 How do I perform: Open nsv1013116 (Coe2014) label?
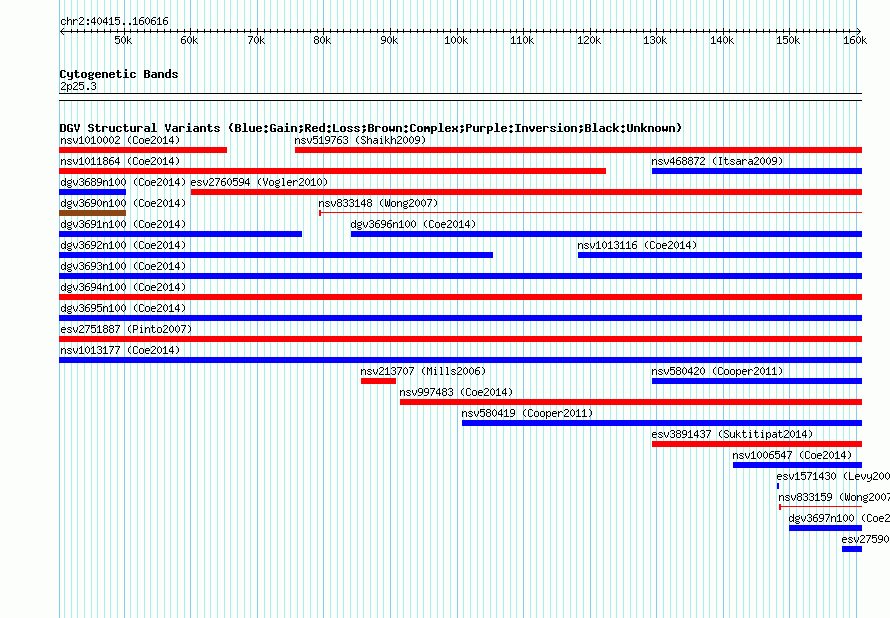pyautogui.click(x=637, y=245)
